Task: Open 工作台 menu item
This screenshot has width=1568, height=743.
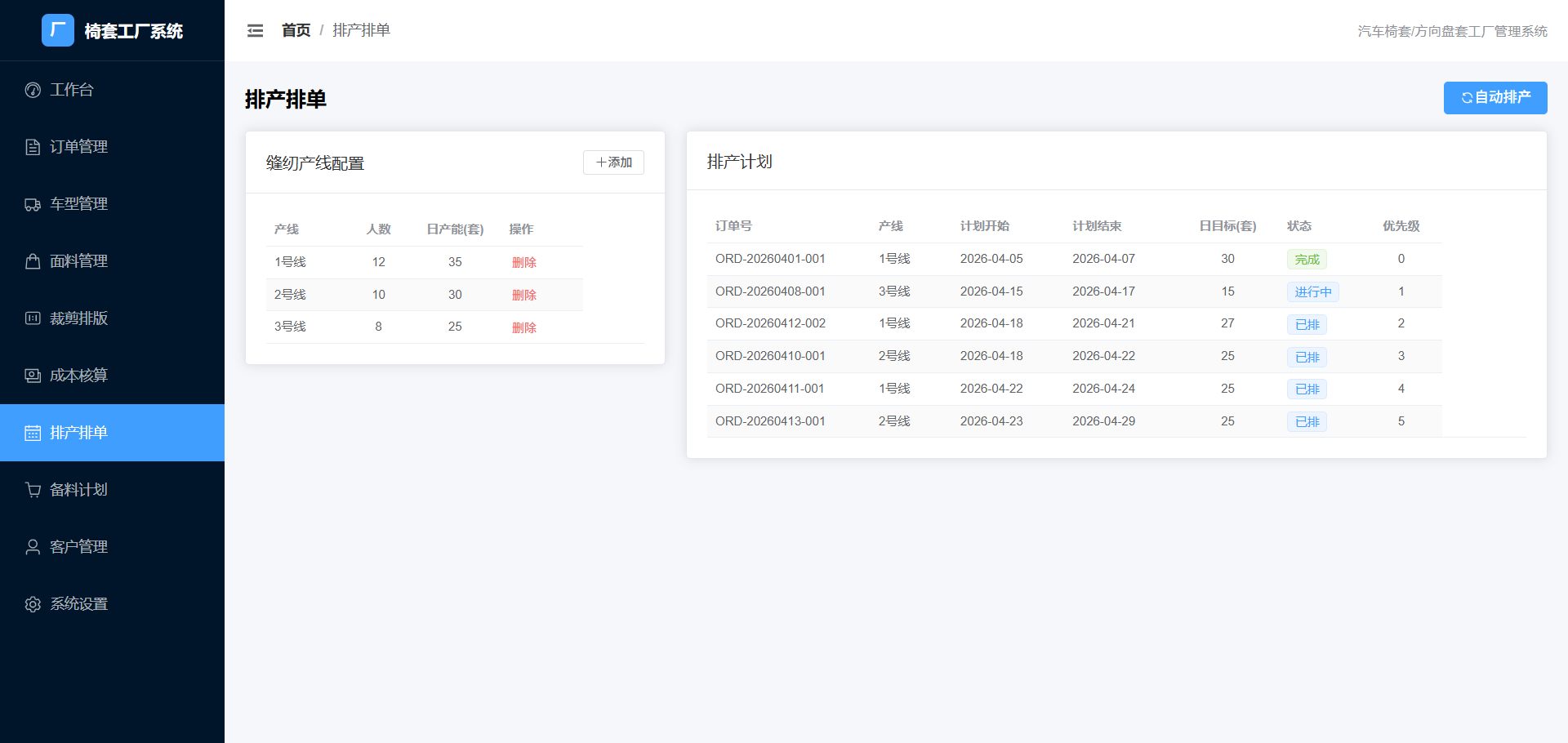Action: [x=112, y=90]
